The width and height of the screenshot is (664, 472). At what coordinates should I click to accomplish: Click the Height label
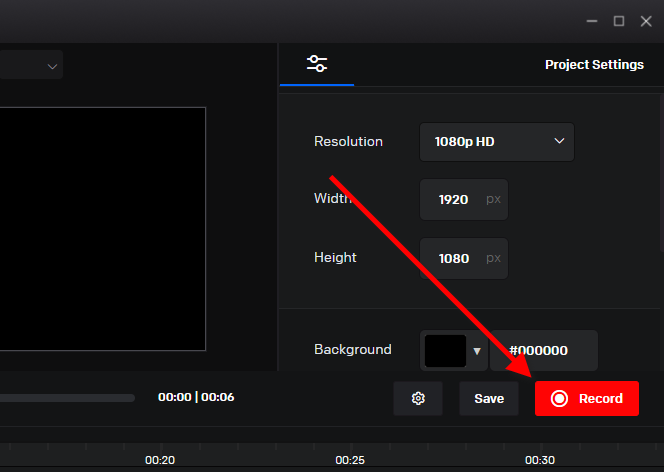[335, 257]
